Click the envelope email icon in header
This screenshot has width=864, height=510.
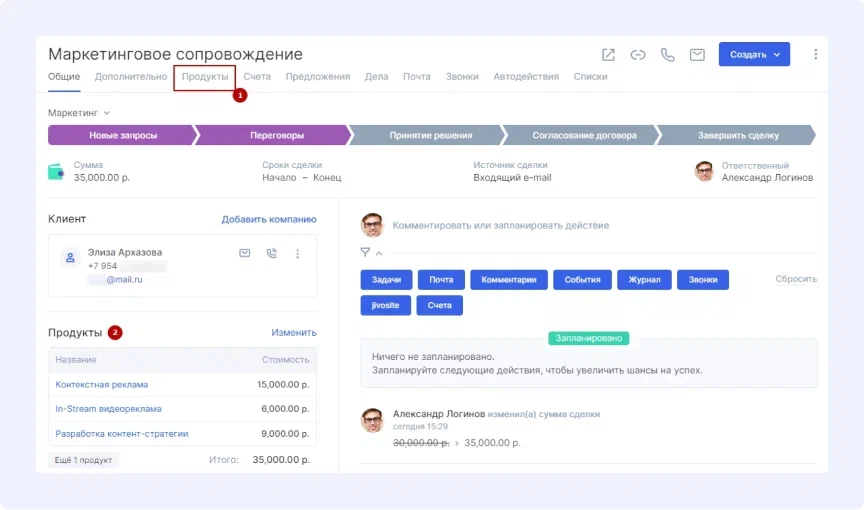pyautogui.click(x=697, y=55)
